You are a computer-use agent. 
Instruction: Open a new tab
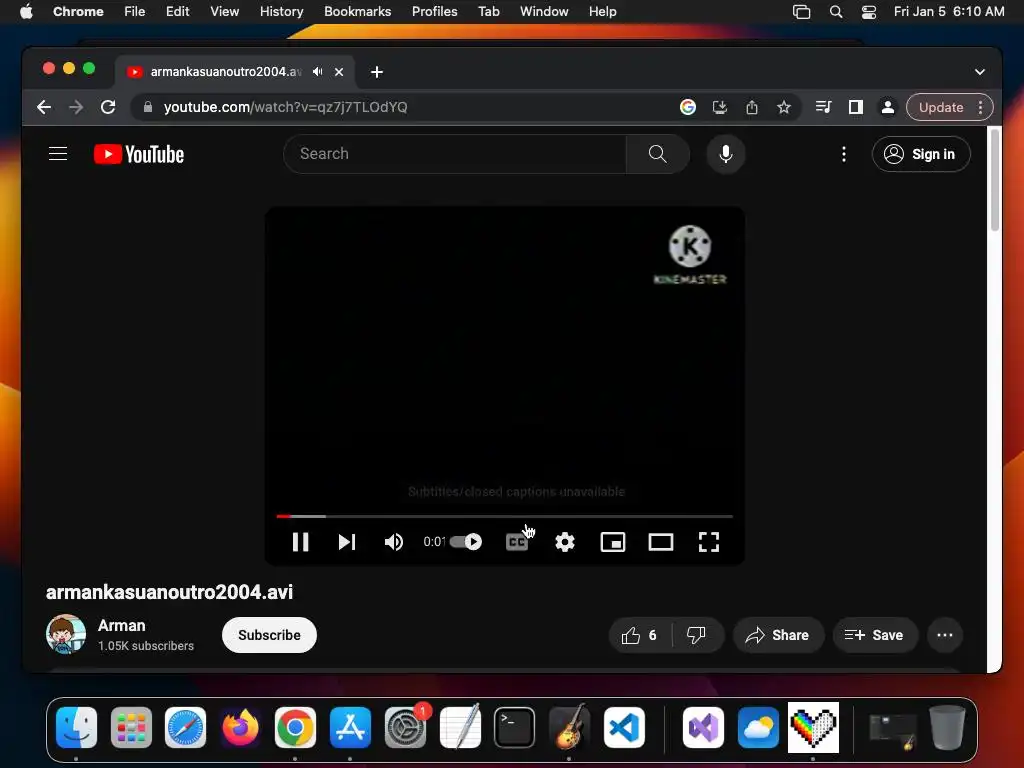pyautogui.click(x=377, y=72)
